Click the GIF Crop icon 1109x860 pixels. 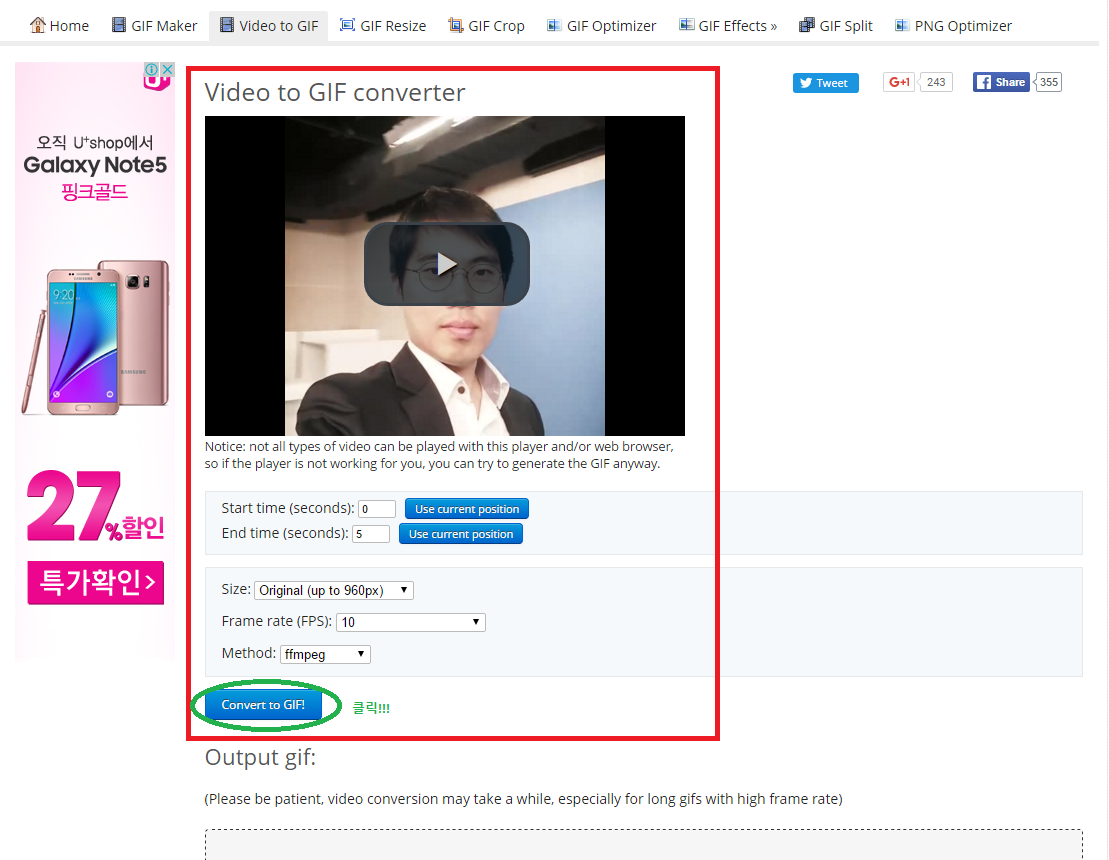click(455, 25)
